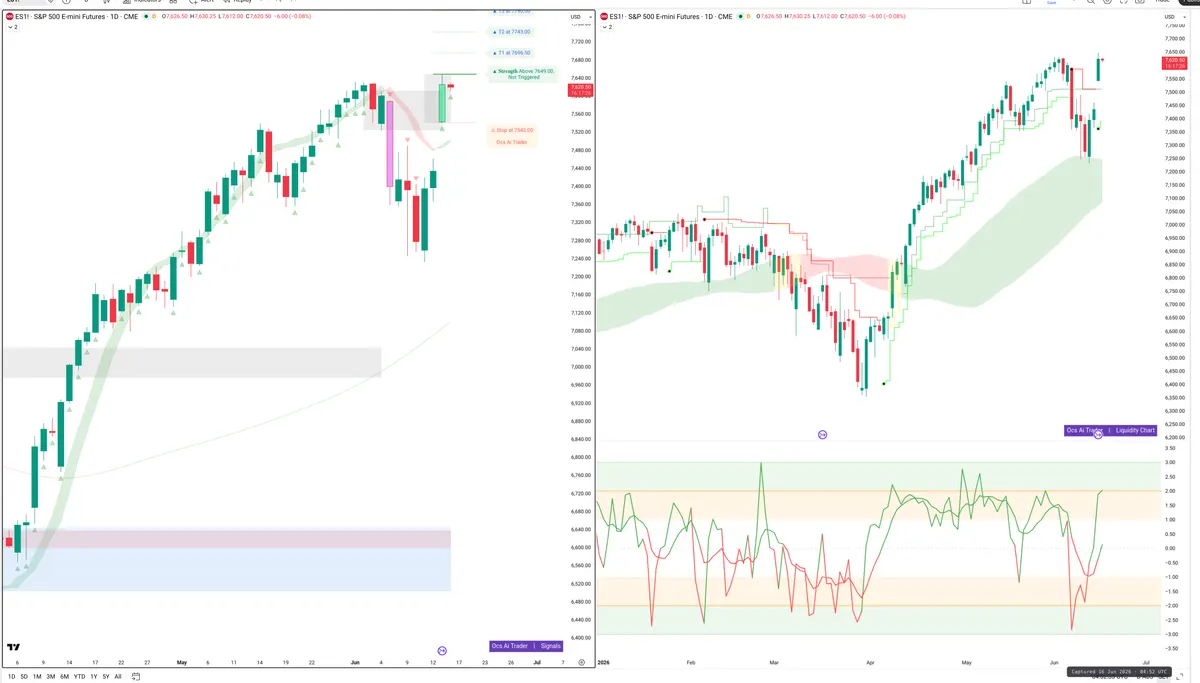Select the 5D date range
1200x683 pixels.
[x=24, y=676]
